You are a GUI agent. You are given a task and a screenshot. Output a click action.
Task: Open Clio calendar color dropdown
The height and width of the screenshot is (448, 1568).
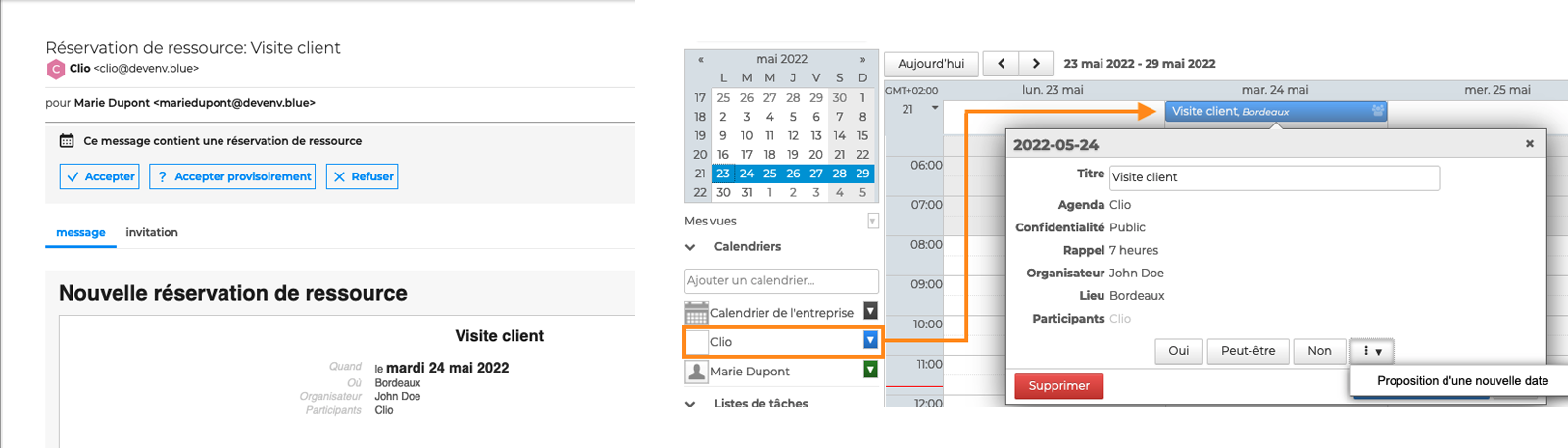[869, 340]
